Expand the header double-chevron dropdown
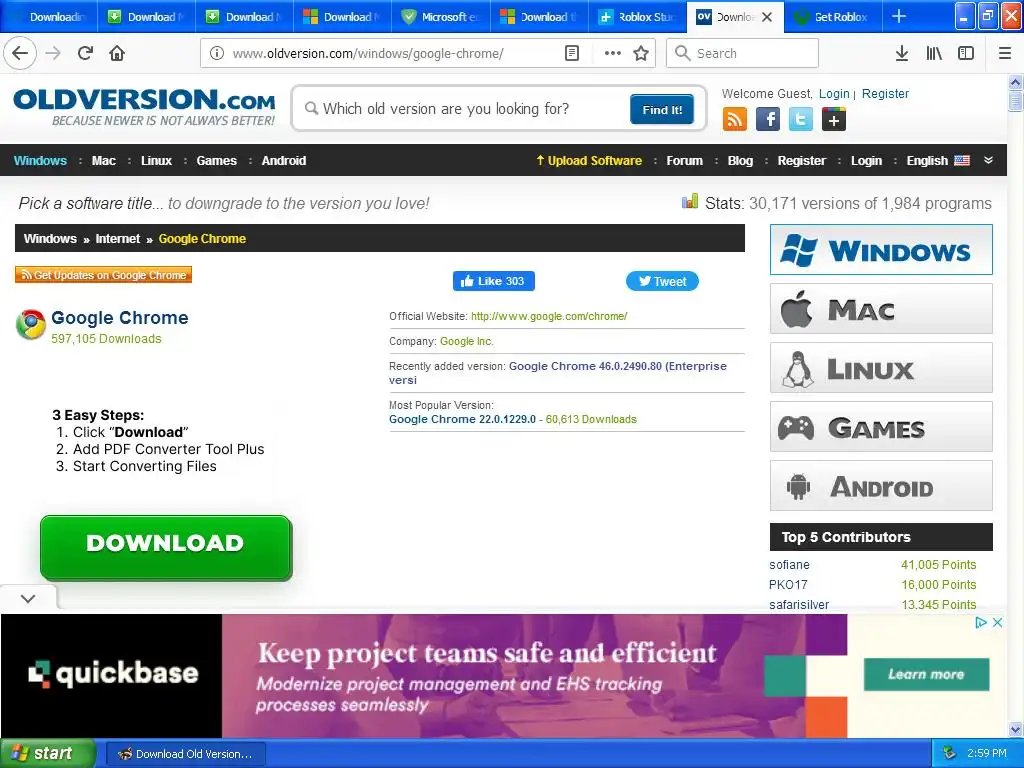1024x768 pixels. [x=988, y=161]
